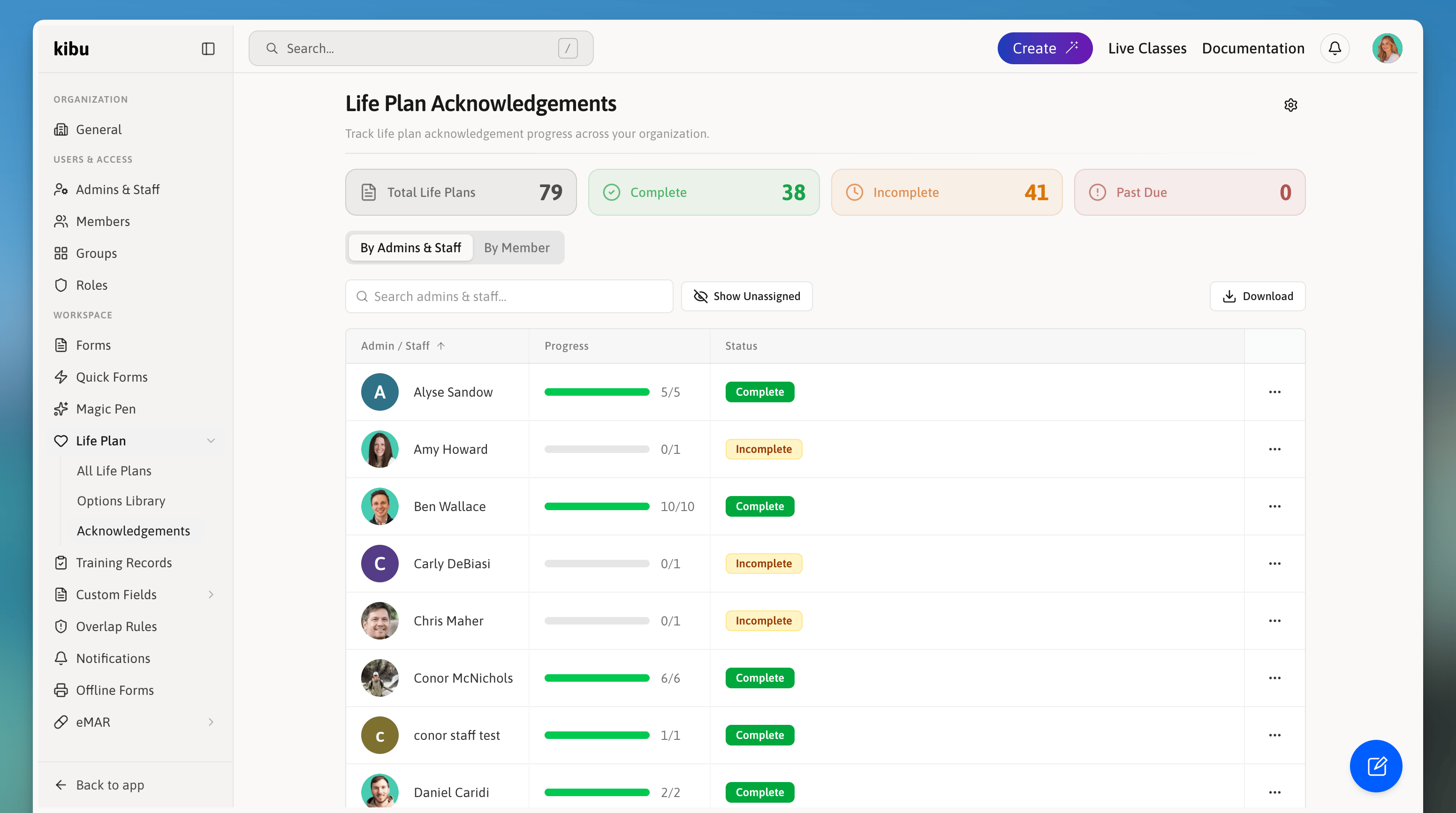Click the kibu logo
Screen dimensions: 1456x813
click(x=71, y=49)
